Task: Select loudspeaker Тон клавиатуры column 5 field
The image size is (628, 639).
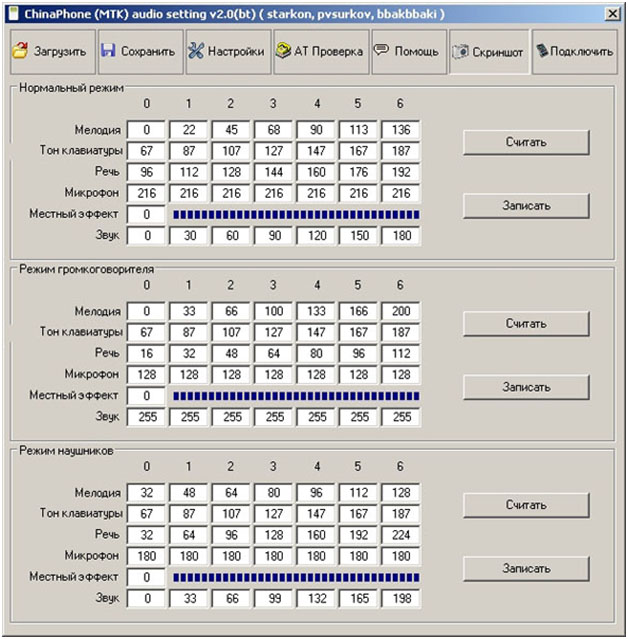Action: coord(358,332)
